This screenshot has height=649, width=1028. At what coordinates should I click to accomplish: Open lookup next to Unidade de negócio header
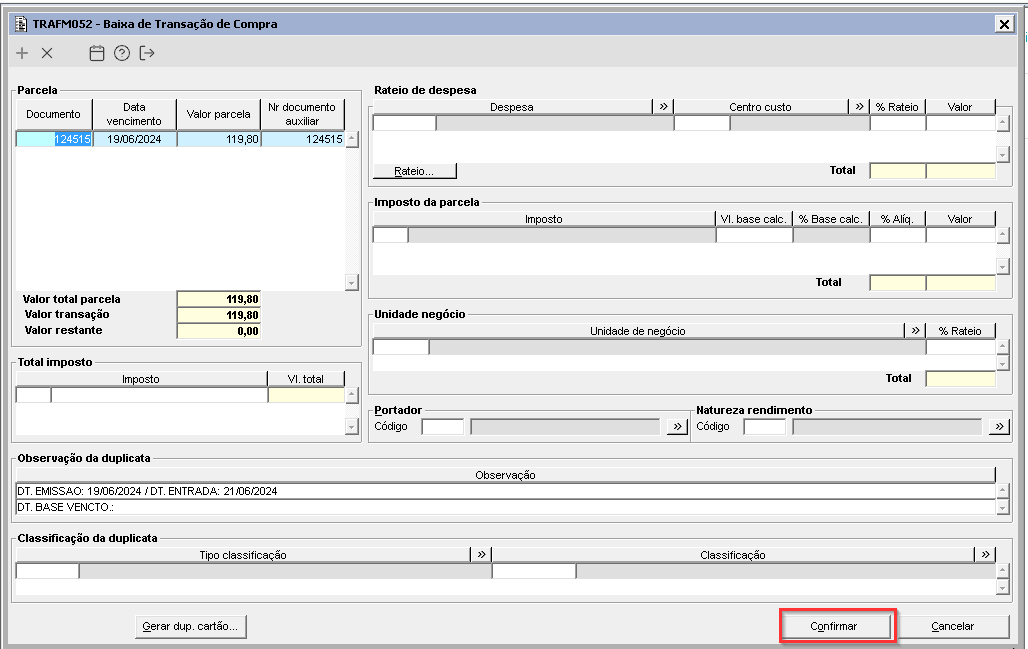pos(915,330)
